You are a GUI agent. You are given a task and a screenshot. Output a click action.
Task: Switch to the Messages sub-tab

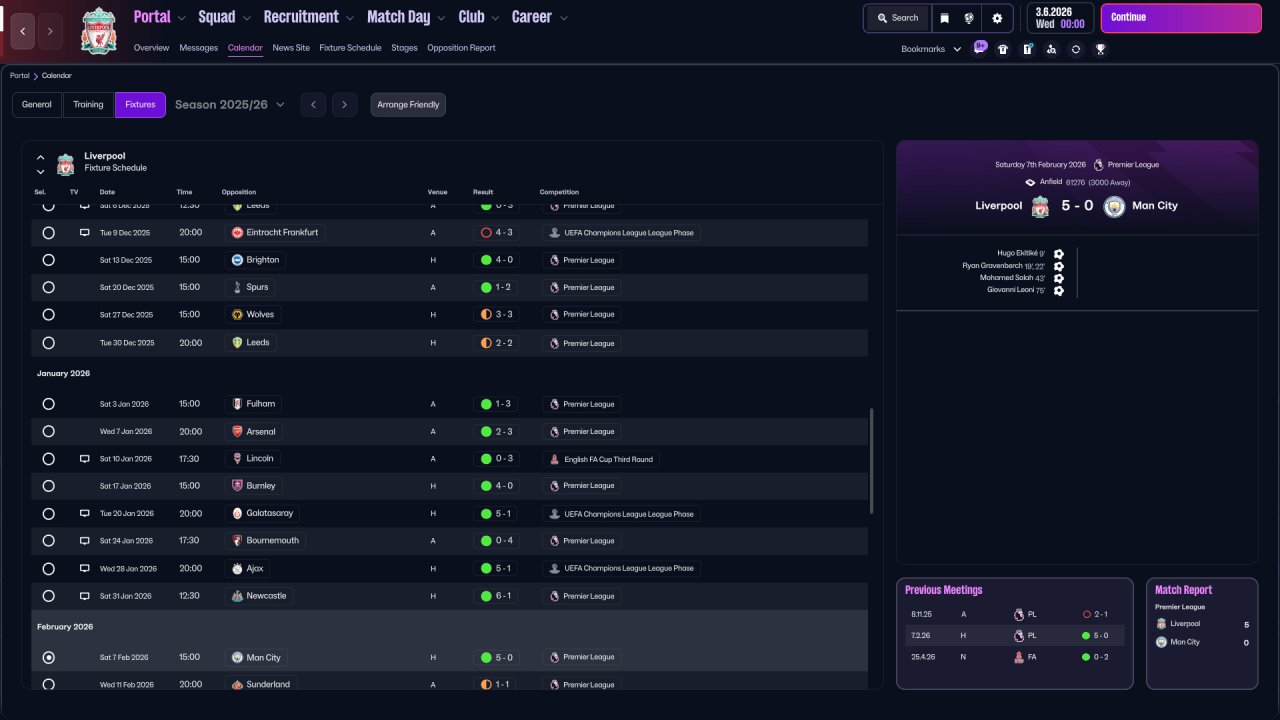click(198, 48)
